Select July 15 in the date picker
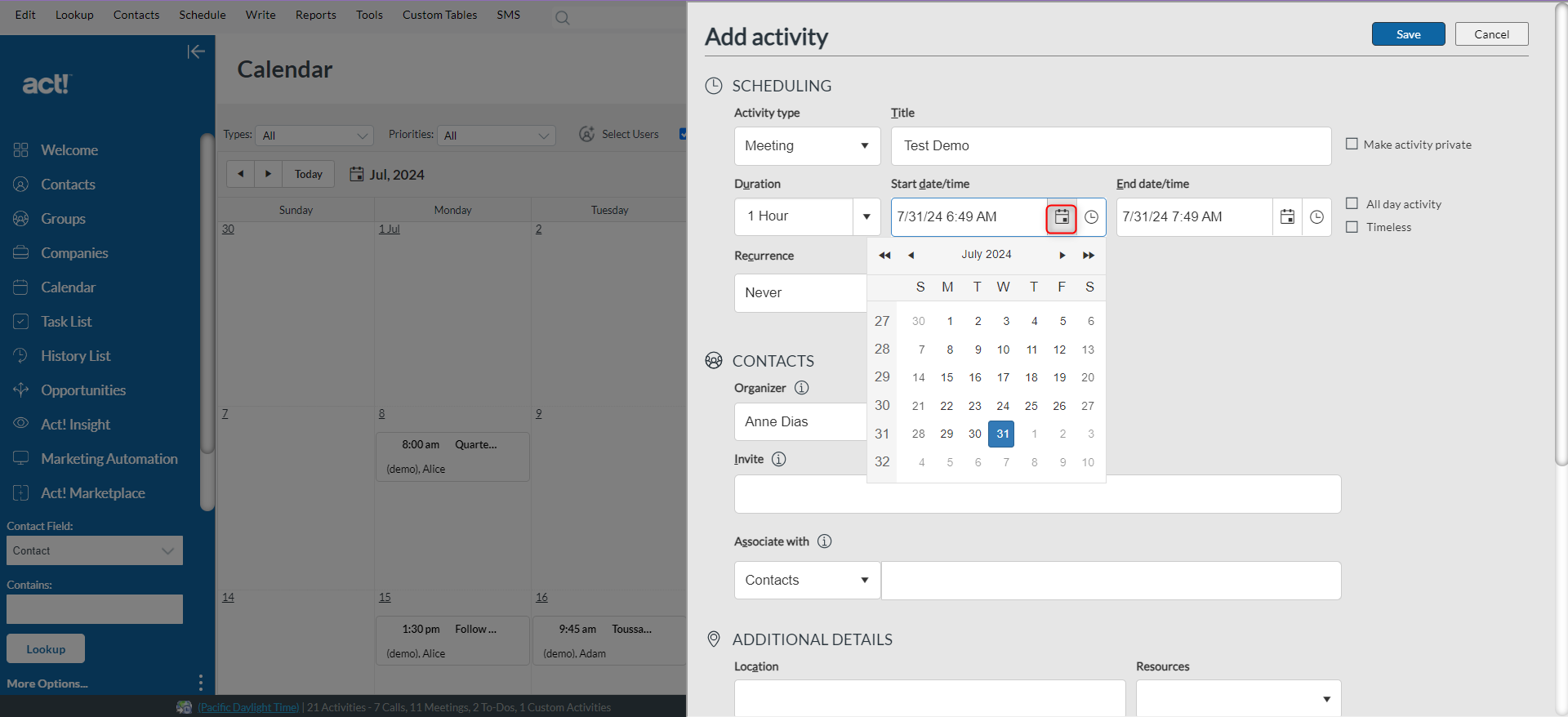Image resolution: width=1568 pixels, height=717 pixels. point(947,377)
